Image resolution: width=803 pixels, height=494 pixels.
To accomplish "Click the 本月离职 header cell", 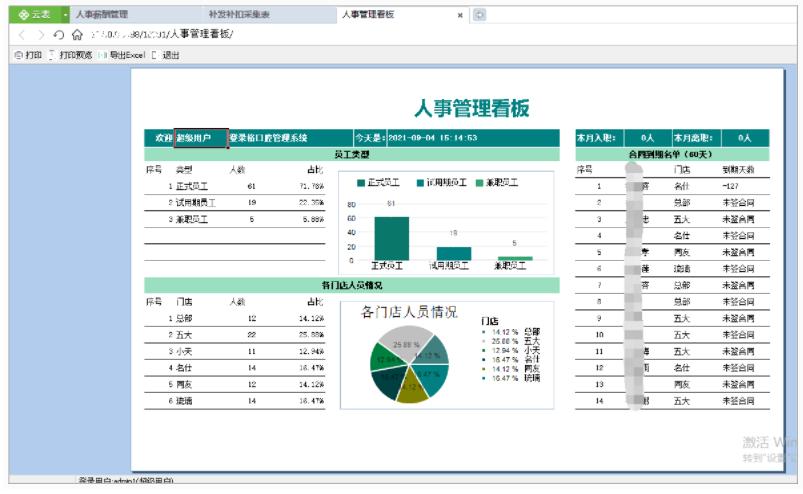I will tap(696, 138).
